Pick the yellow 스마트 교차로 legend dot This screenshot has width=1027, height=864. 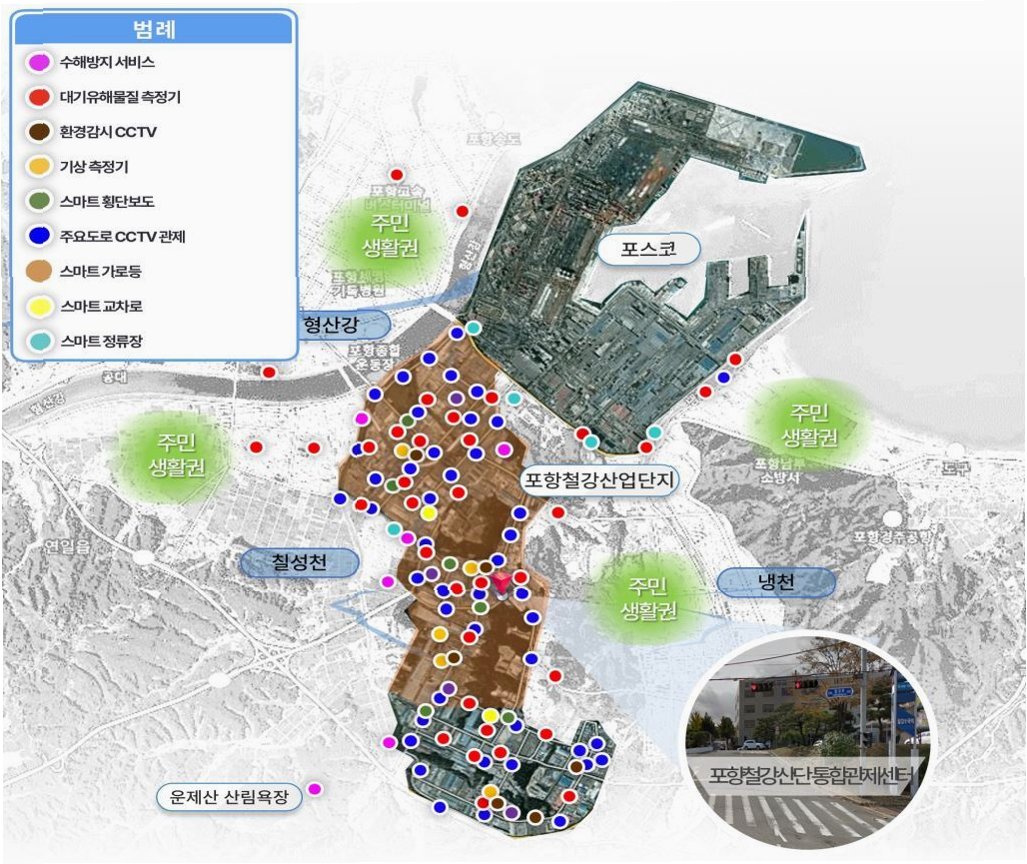click(39, 306)
